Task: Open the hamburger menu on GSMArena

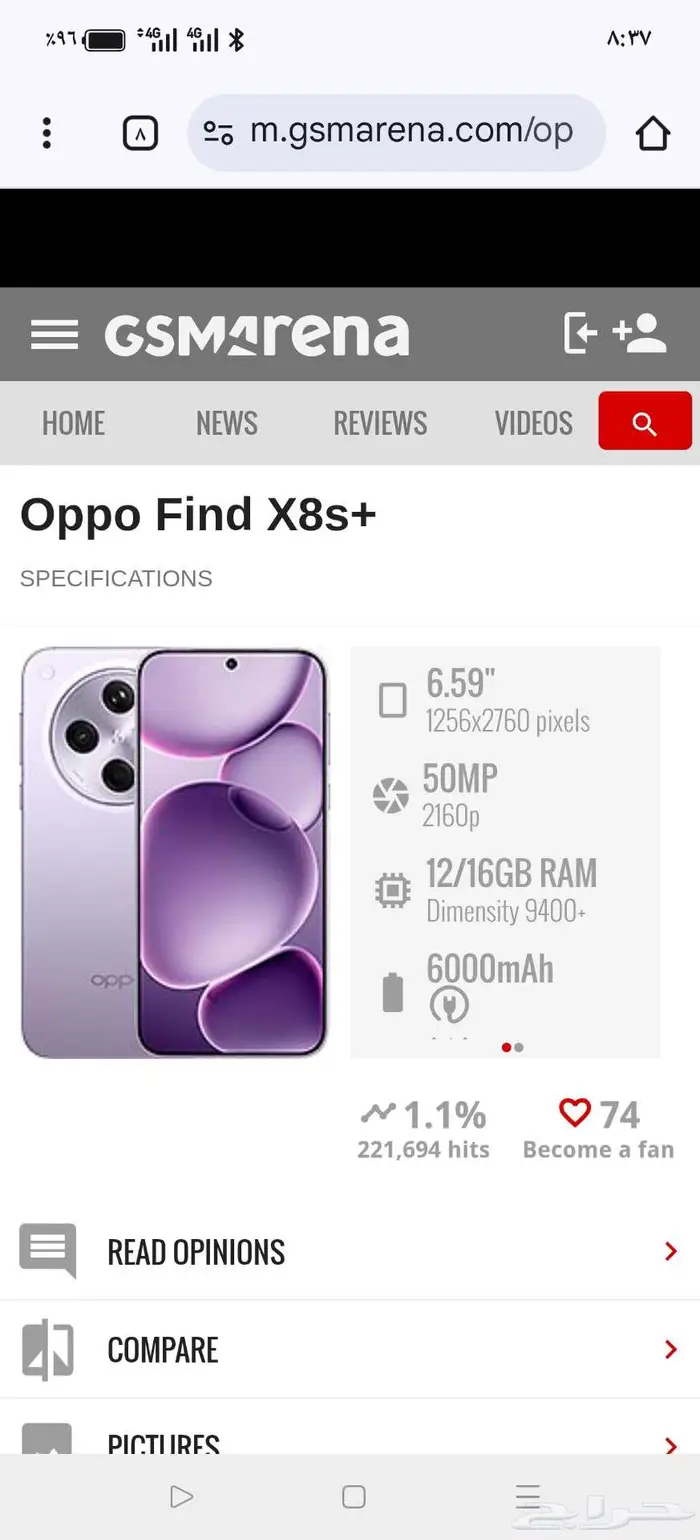Action: click(55, 335)
